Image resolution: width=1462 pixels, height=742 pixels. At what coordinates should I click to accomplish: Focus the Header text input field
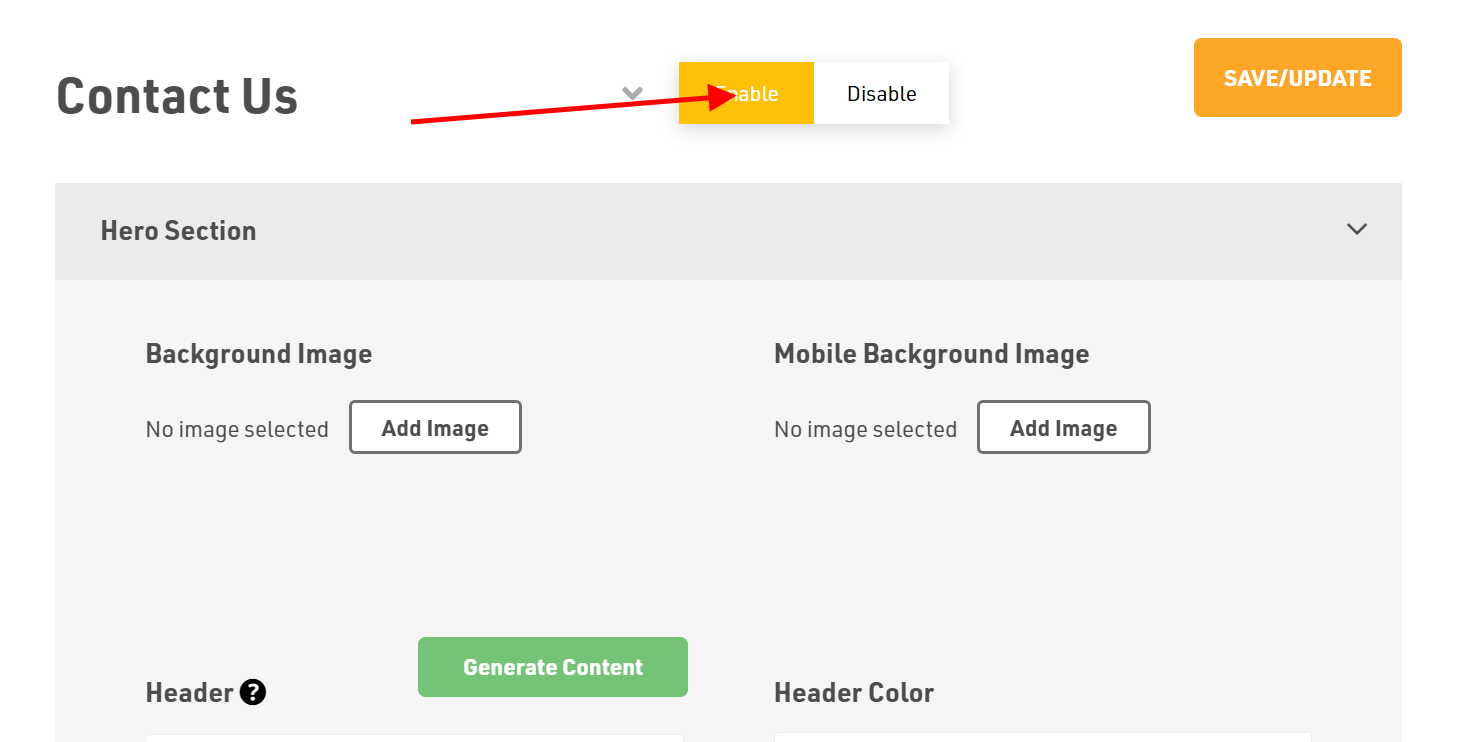(414, 738)
